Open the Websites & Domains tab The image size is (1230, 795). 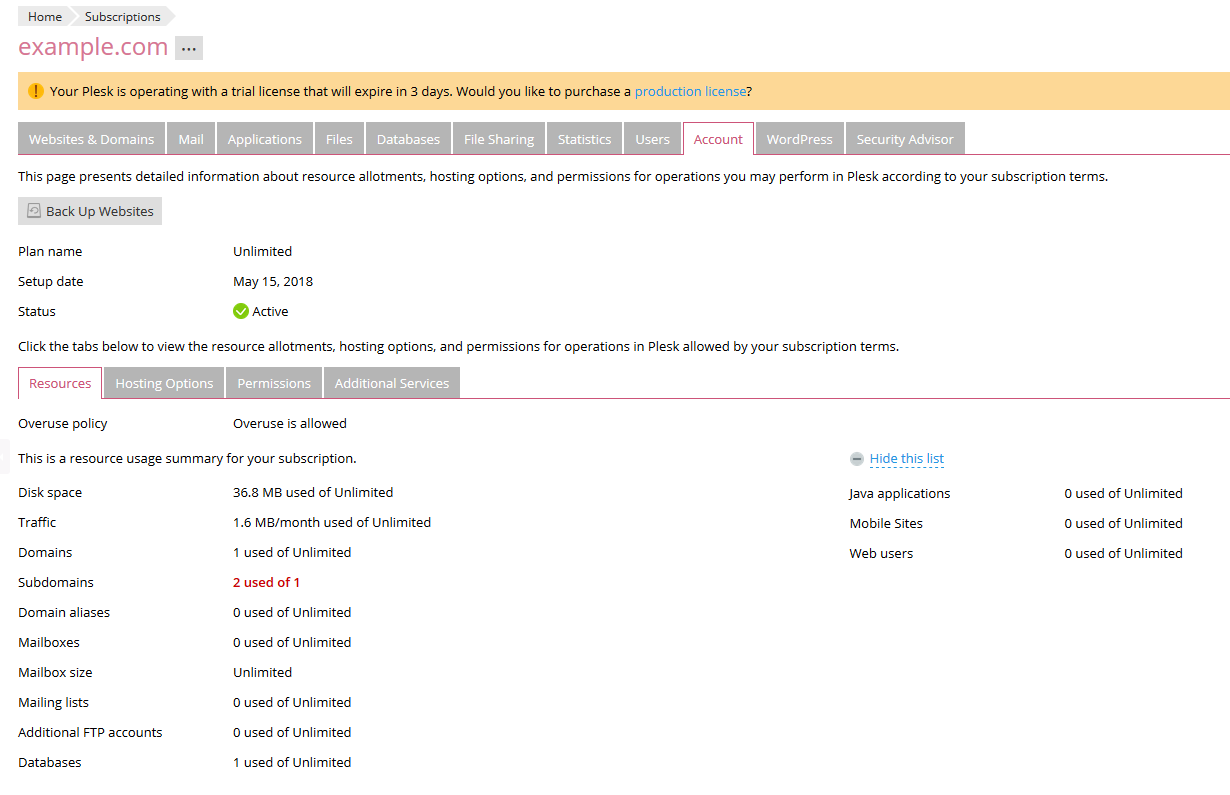pyautogui.click(x=91, y=139)
